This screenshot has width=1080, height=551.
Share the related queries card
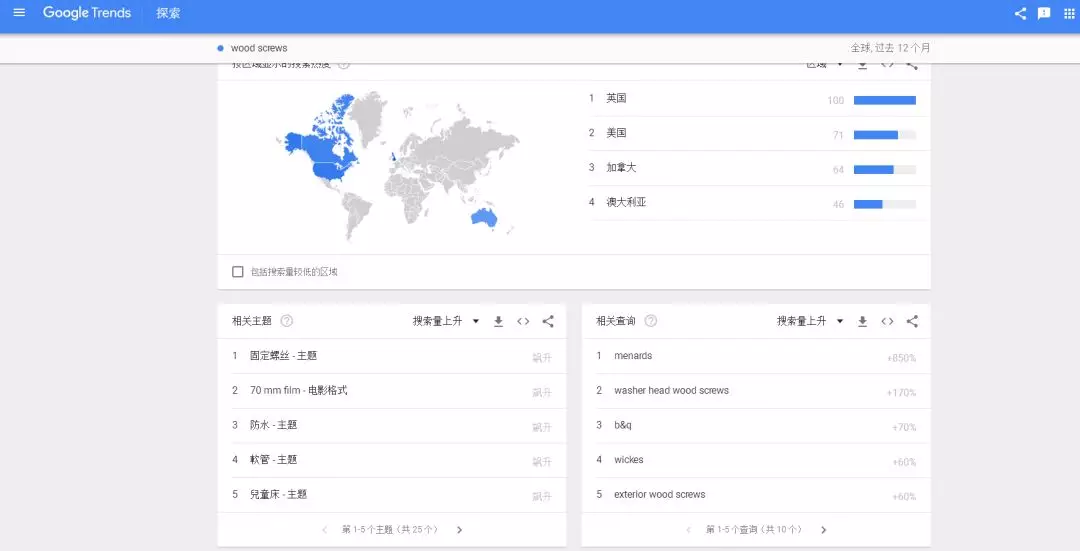tap(912, 321)
